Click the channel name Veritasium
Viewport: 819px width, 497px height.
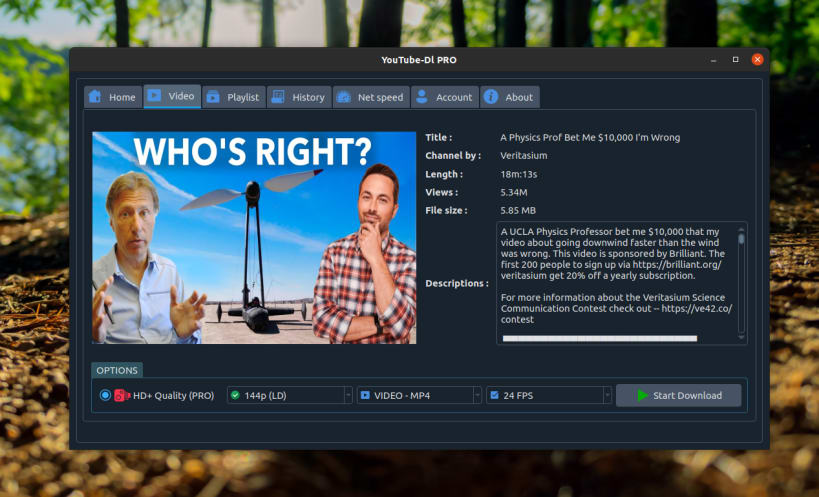(524, 156)
